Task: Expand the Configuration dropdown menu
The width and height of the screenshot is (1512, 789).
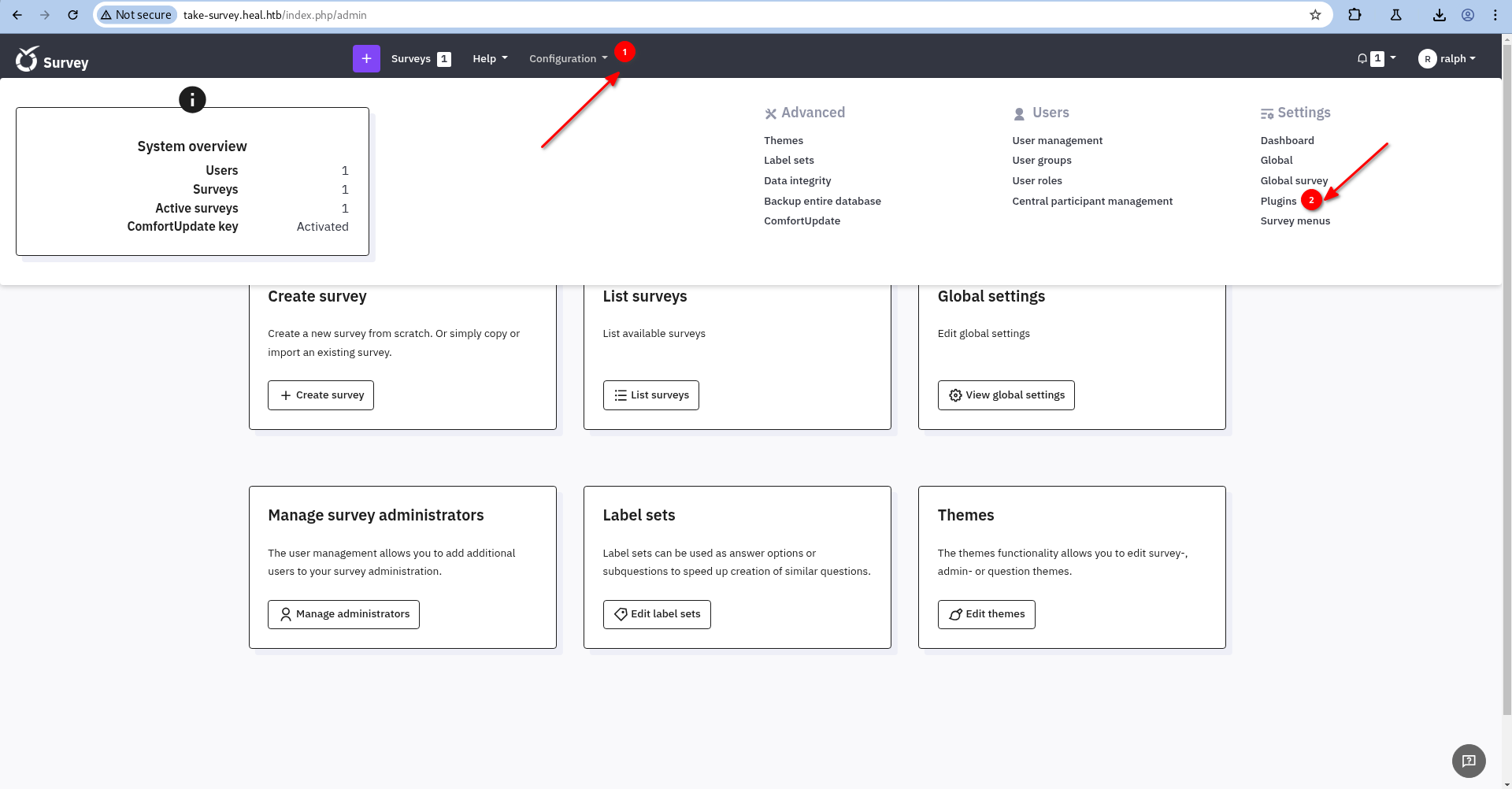Action: (x=568, y=58)
